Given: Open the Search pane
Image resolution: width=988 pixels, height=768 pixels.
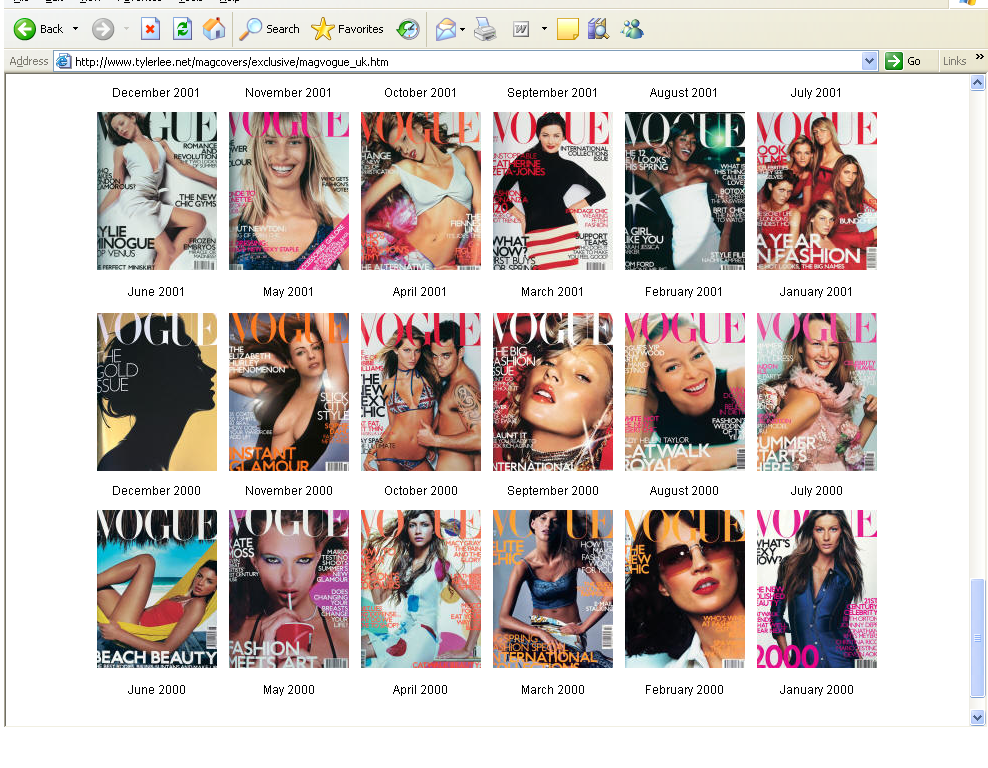Looking at the screenshot, I should pos(270,29).
